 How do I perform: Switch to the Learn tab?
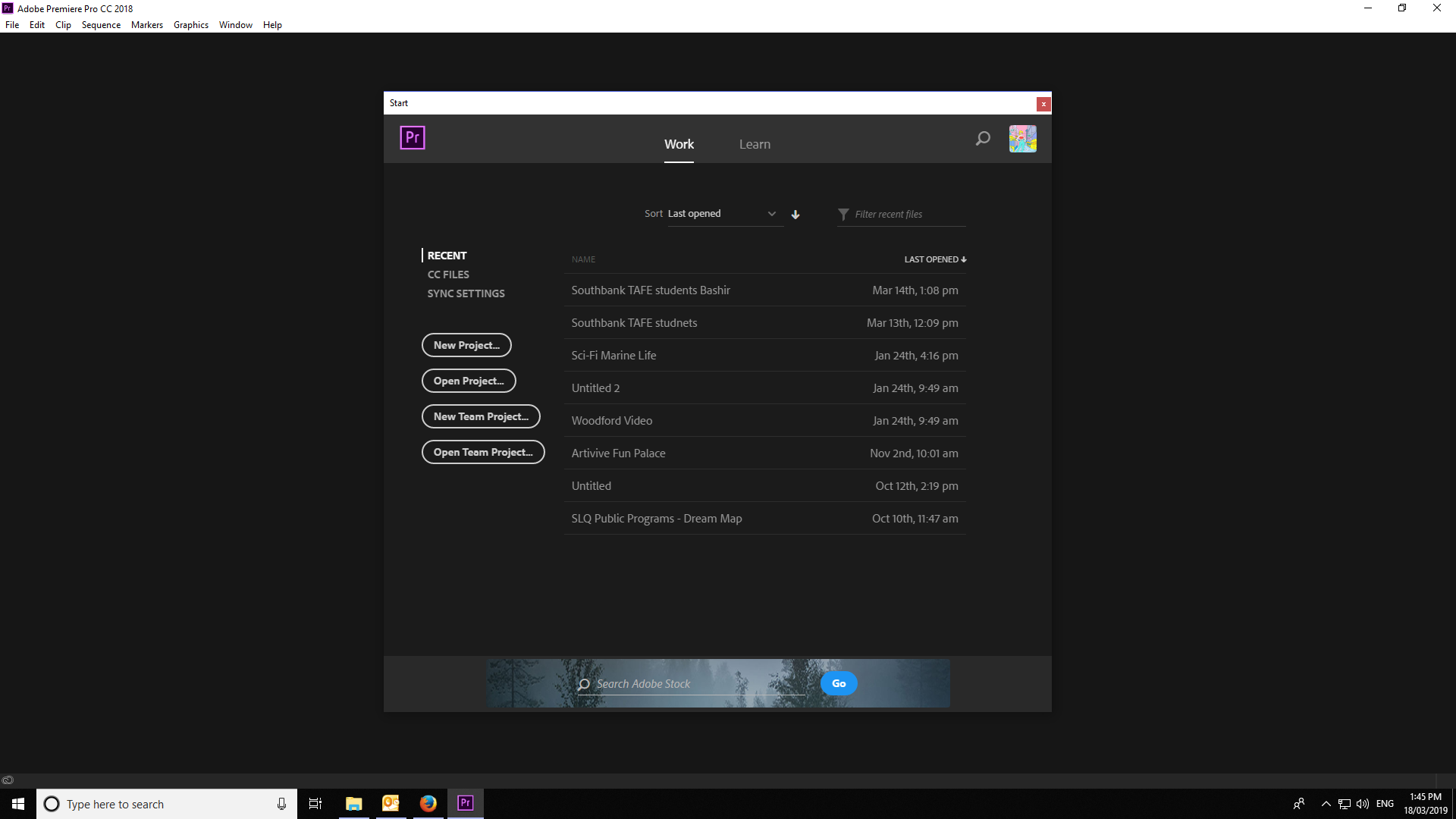(755, 144)
